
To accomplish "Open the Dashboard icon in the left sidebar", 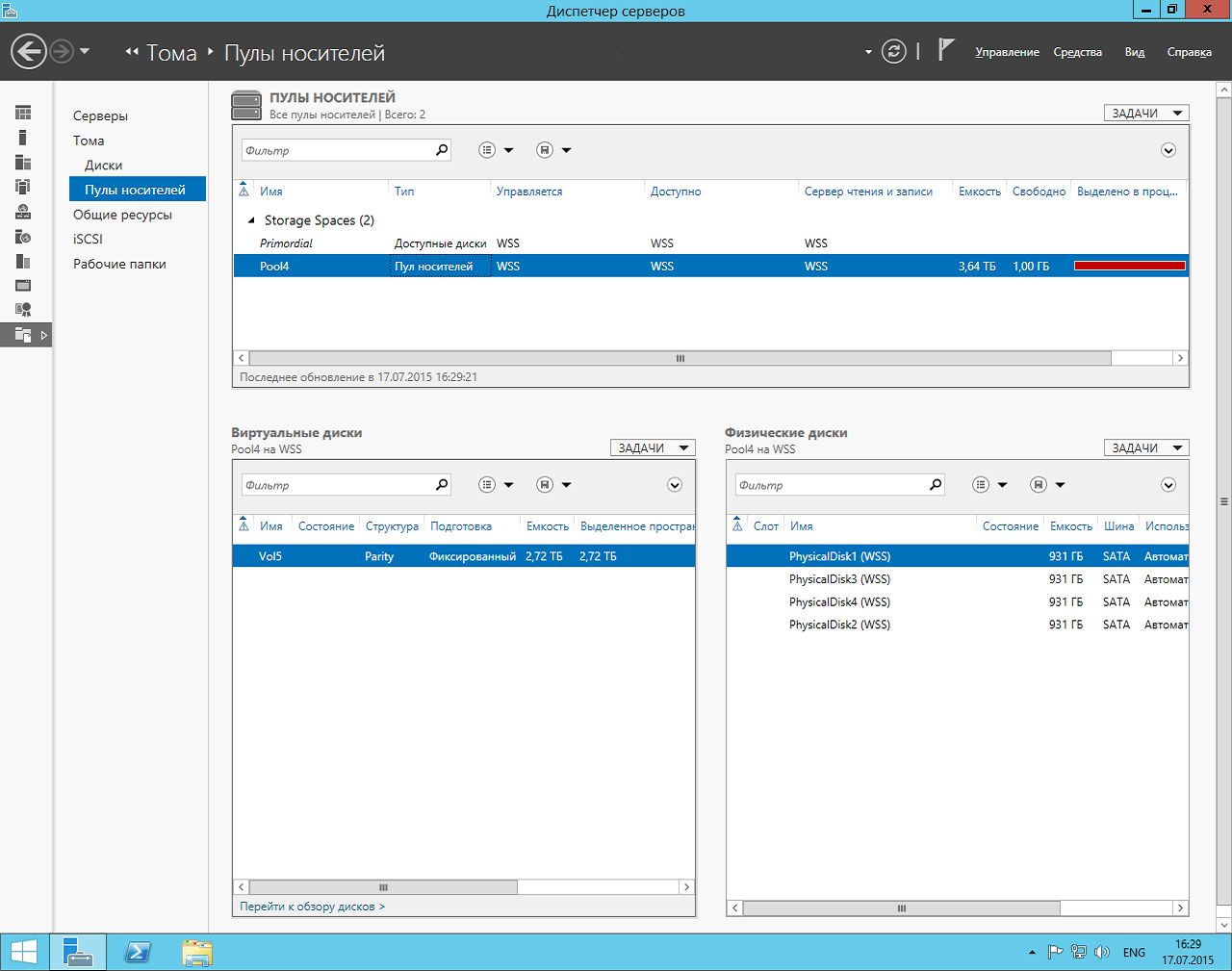I will (x=23, y=114).
